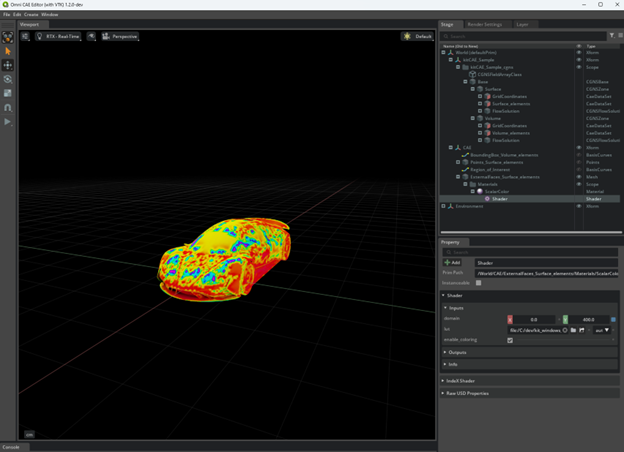Expand the IndeX Shader section
The width and height of the screenshot is (624, 452).
pyautogui.click(x=530, y=381)
